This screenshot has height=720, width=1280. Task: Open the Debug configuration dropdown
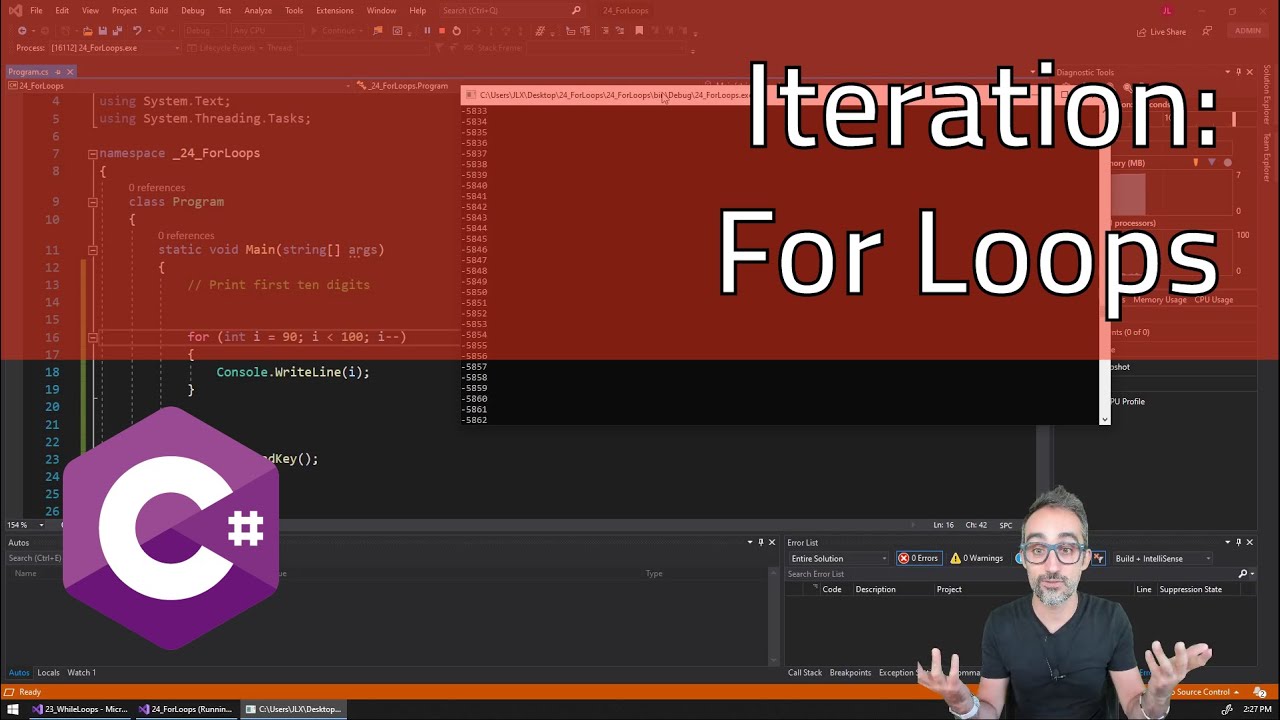pyautogui.click(x=203, y=31)
